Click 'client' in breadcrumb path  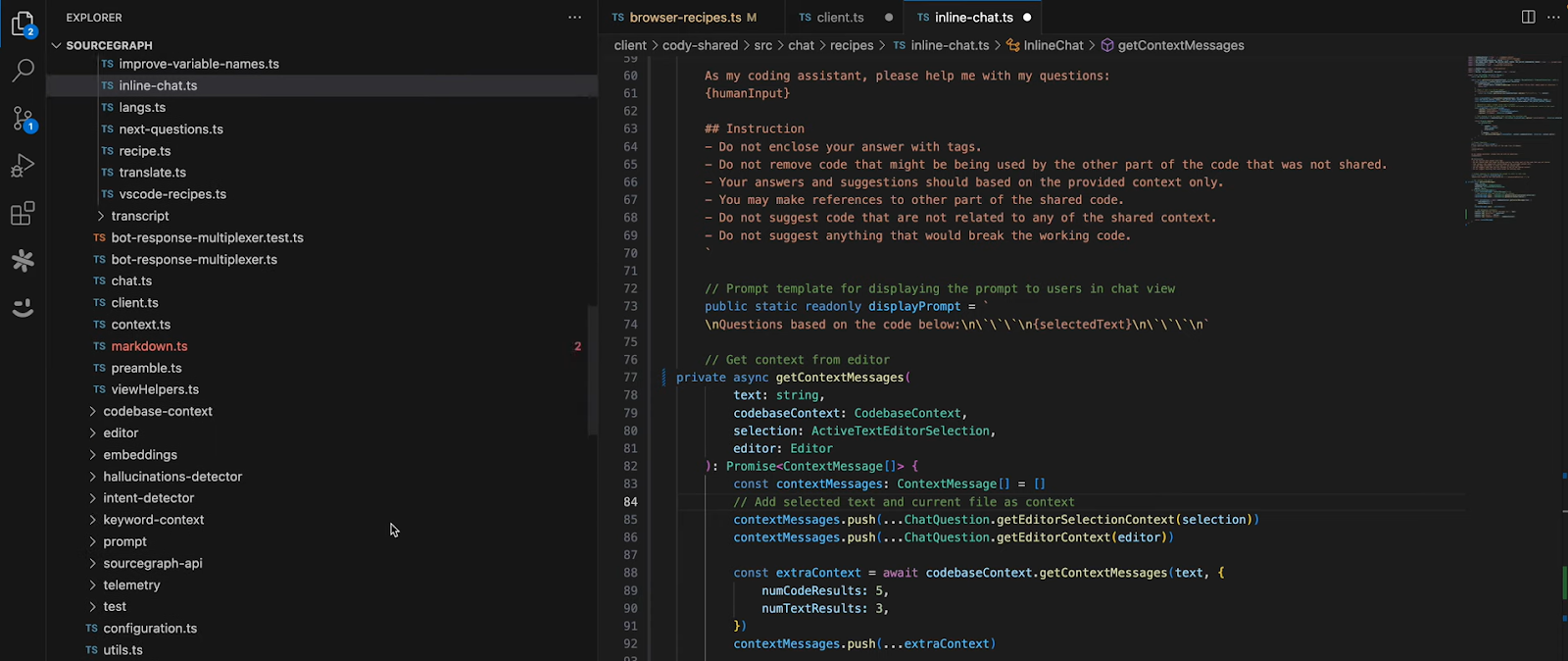(x=630, y=45)
